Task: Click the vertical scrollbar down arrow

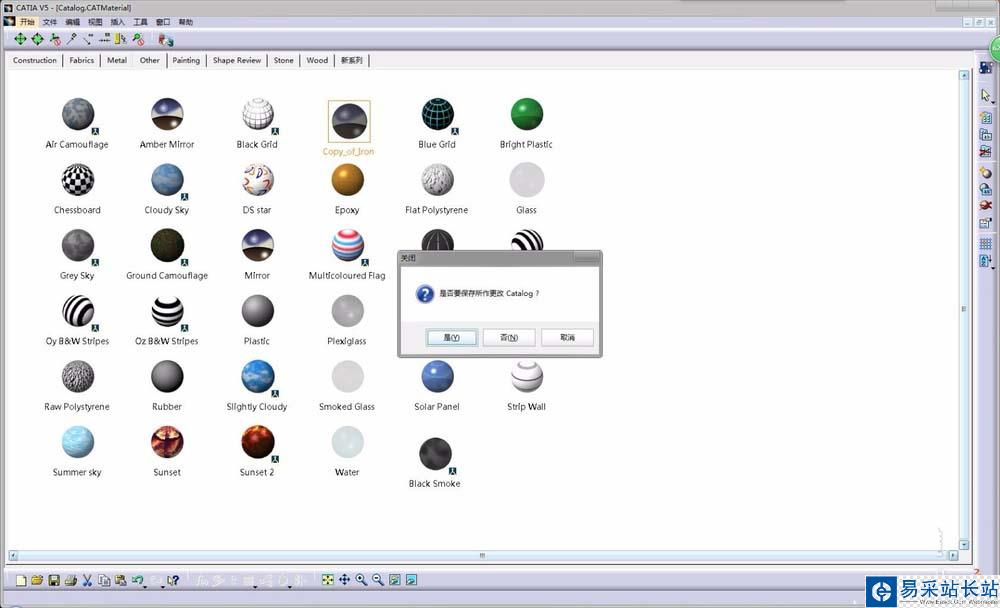Action: pos(964,545)
